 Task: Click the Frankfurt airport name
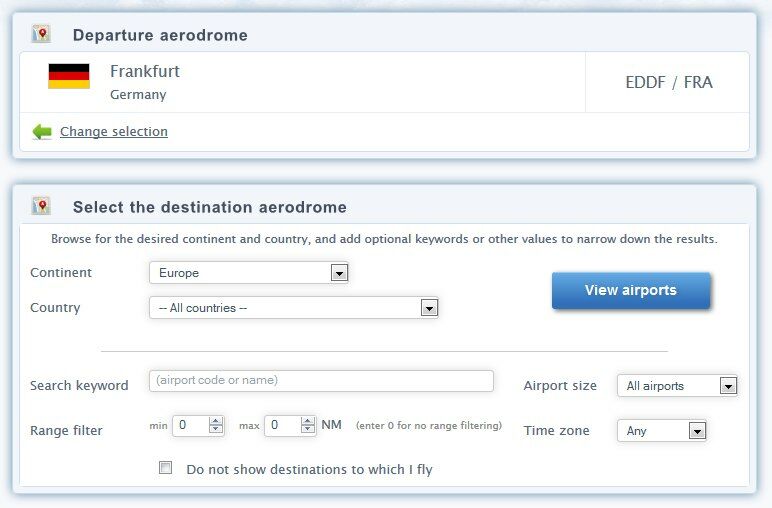point(145,71)
